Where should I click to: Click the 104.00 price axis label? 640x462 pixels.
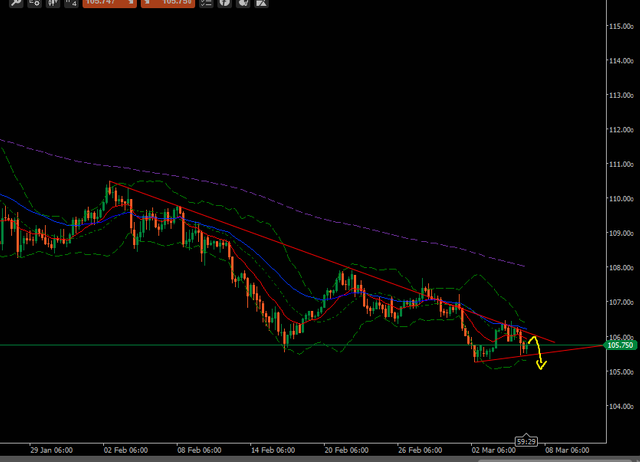[621, 406]
